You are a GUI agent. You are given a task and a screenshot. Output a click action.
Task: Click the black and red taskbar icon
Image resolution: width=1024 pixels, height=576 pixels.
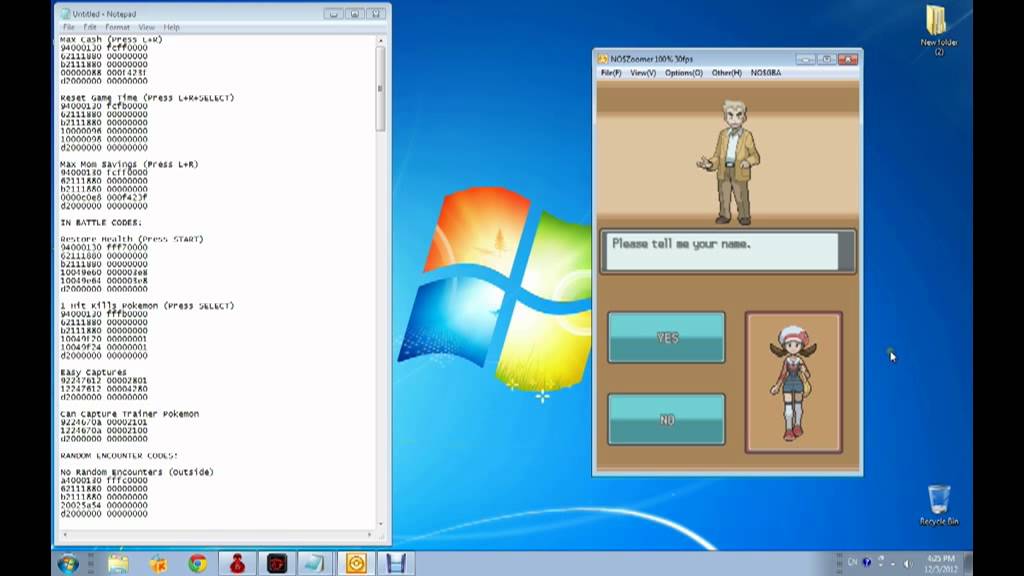277,563
